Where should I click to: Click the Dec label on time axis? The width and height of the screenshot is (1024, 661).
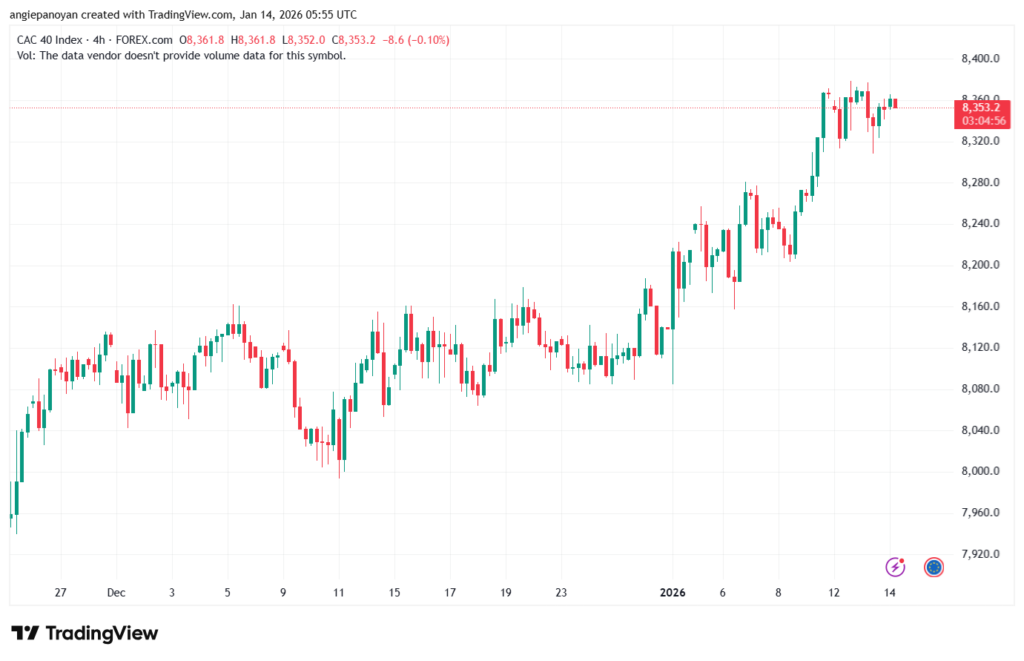[x=116, y=592]
